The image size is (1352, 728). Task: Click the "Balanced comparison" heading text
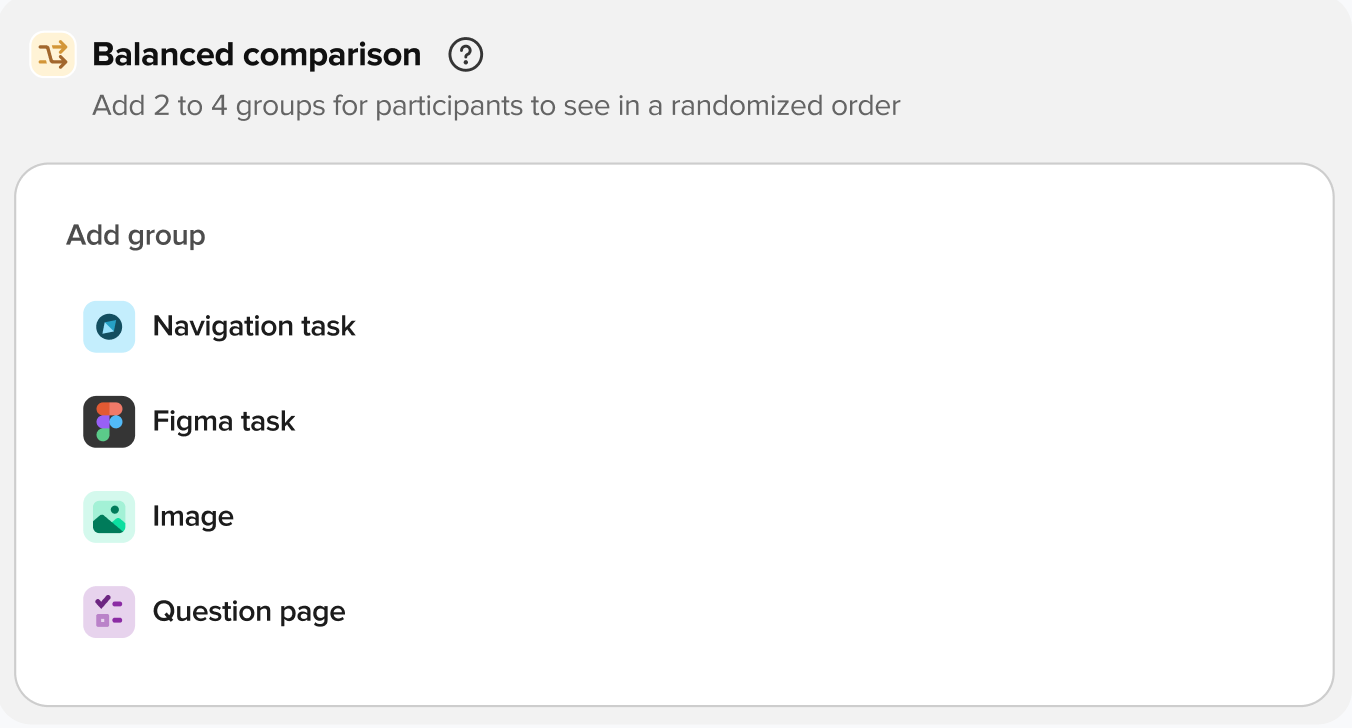tap(256, 54)
